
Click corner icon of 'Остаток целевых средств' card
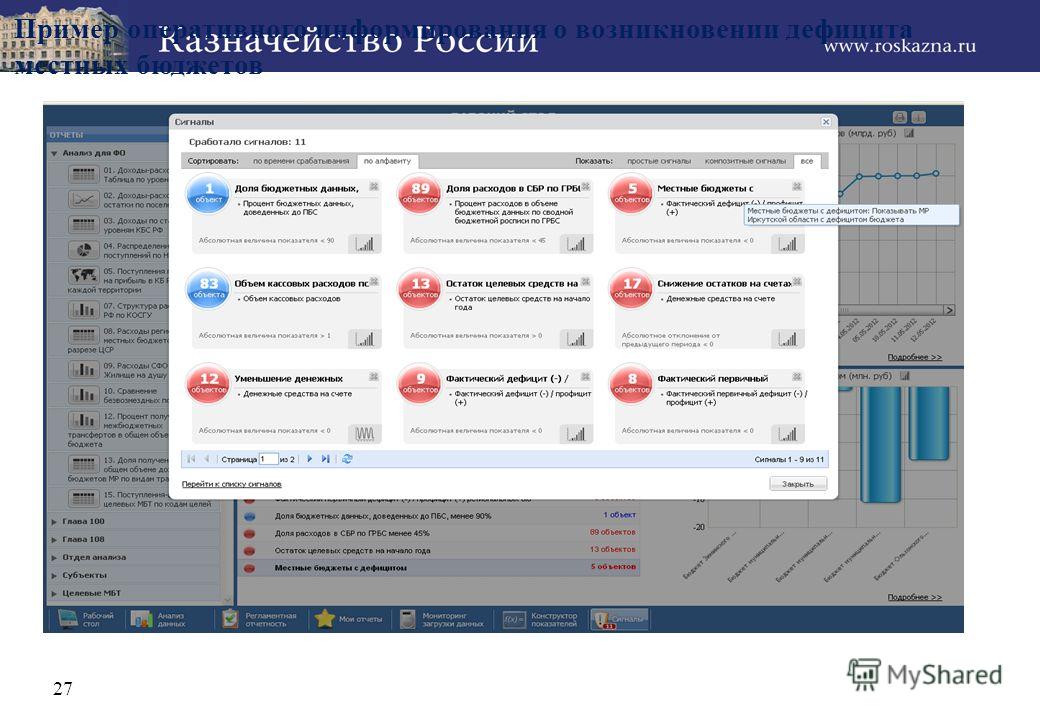coord(586,282)
